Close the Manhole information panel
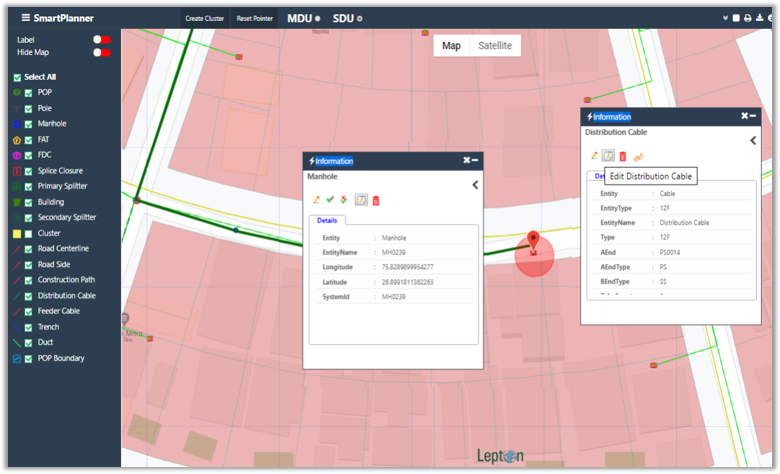780x474 pixels. pyautogui.click(x=467, y=160)
